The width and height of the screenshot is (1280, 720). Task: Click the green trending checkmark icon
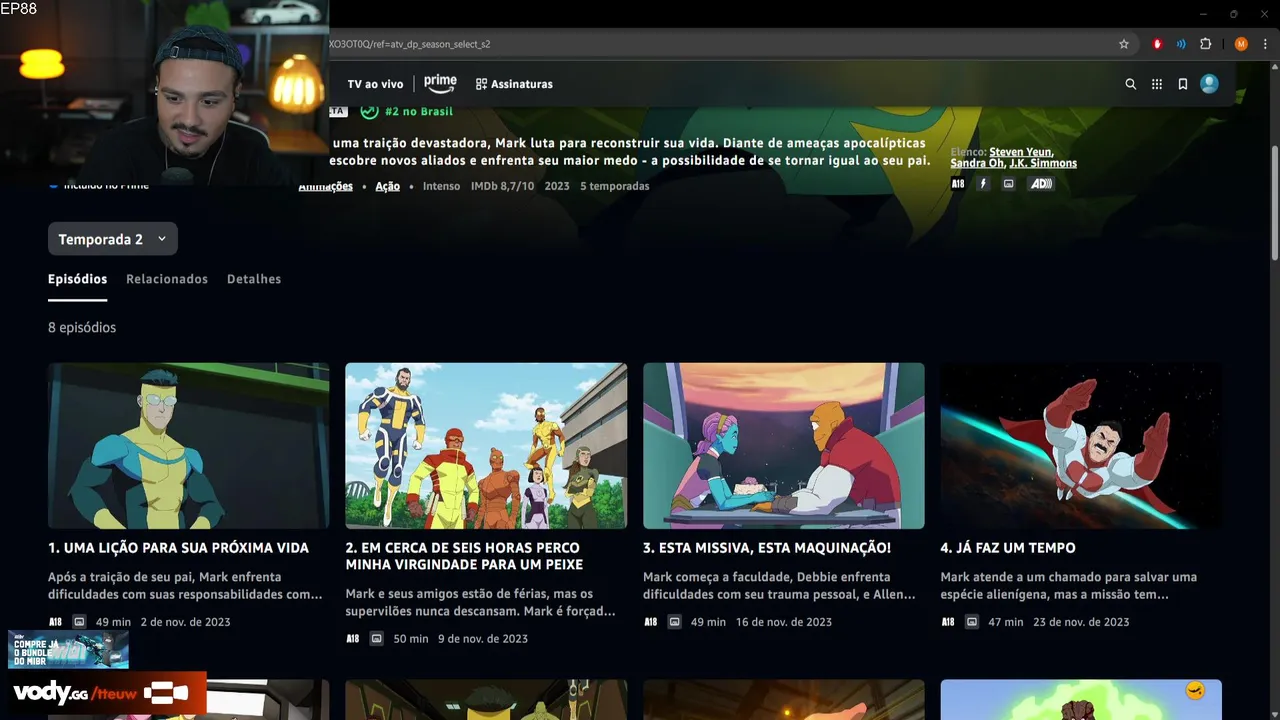point(369,111)
